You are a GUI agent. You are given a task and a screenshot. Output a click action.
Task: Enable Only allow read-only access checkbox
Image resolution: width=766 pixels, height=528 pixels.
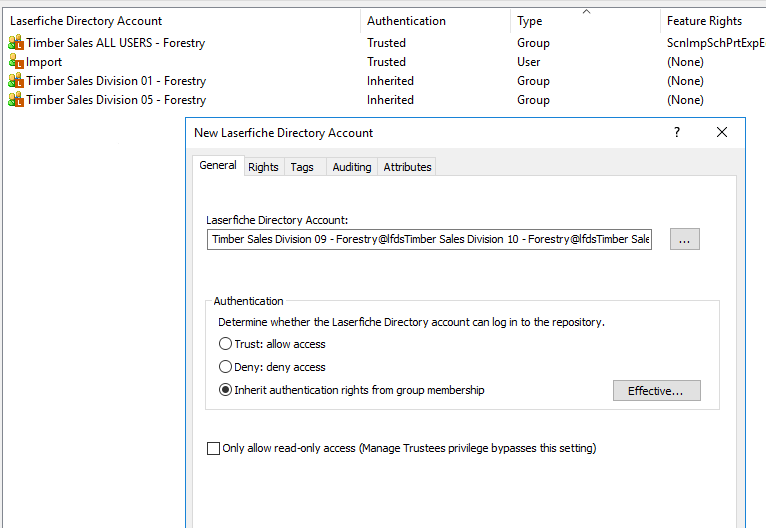[213, 448]
